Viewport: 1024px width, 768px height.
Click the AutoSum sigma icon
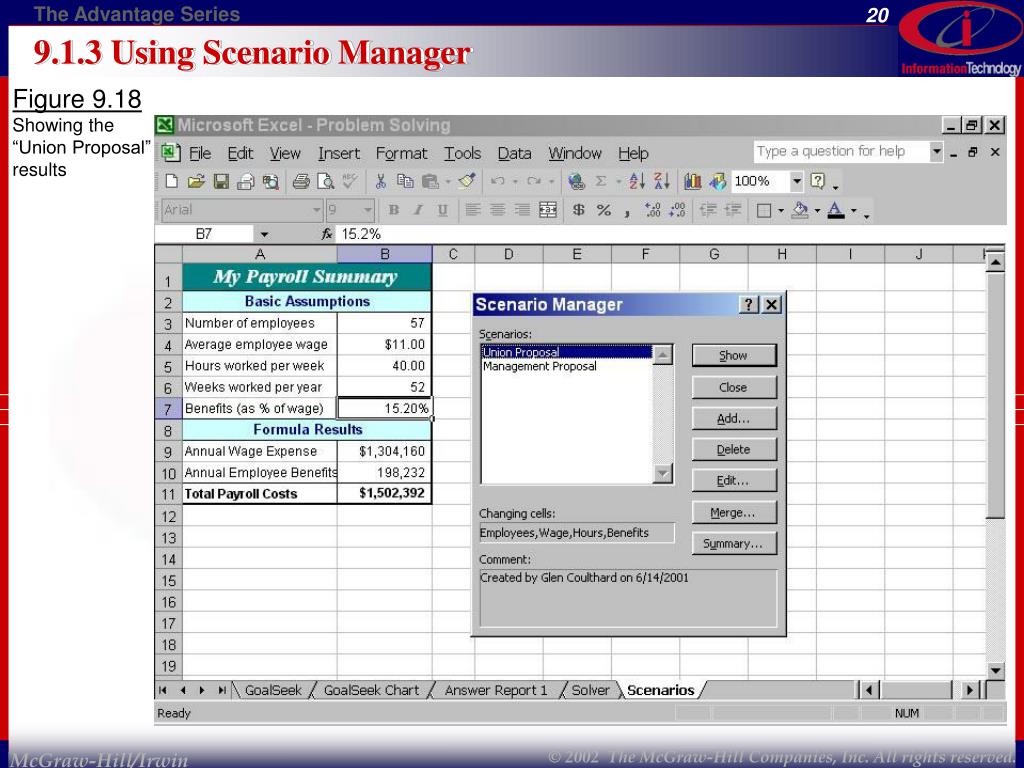pyautogui.click(x=601, y=182)
